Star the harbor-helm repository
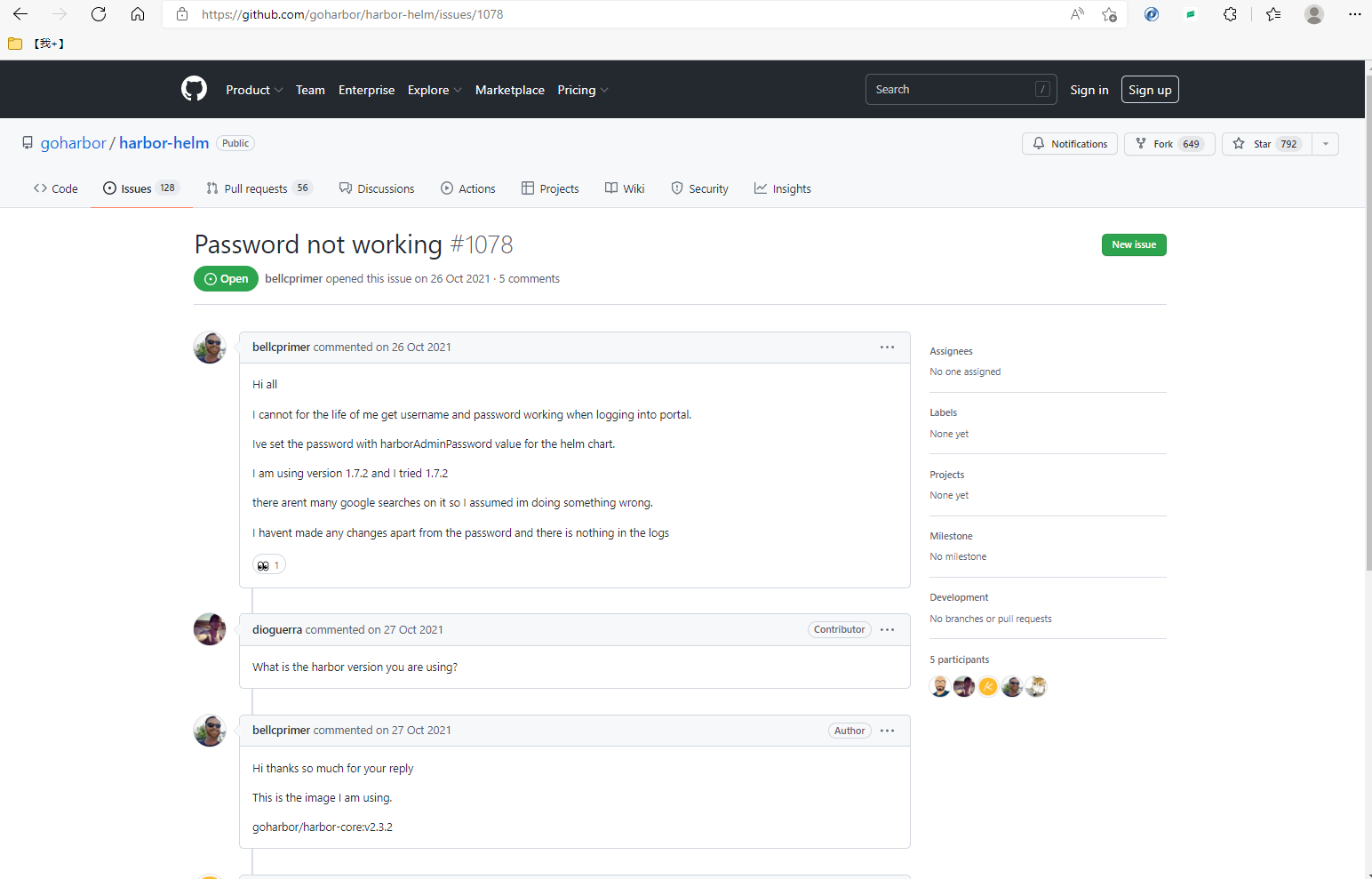 tap(1267, 144)
